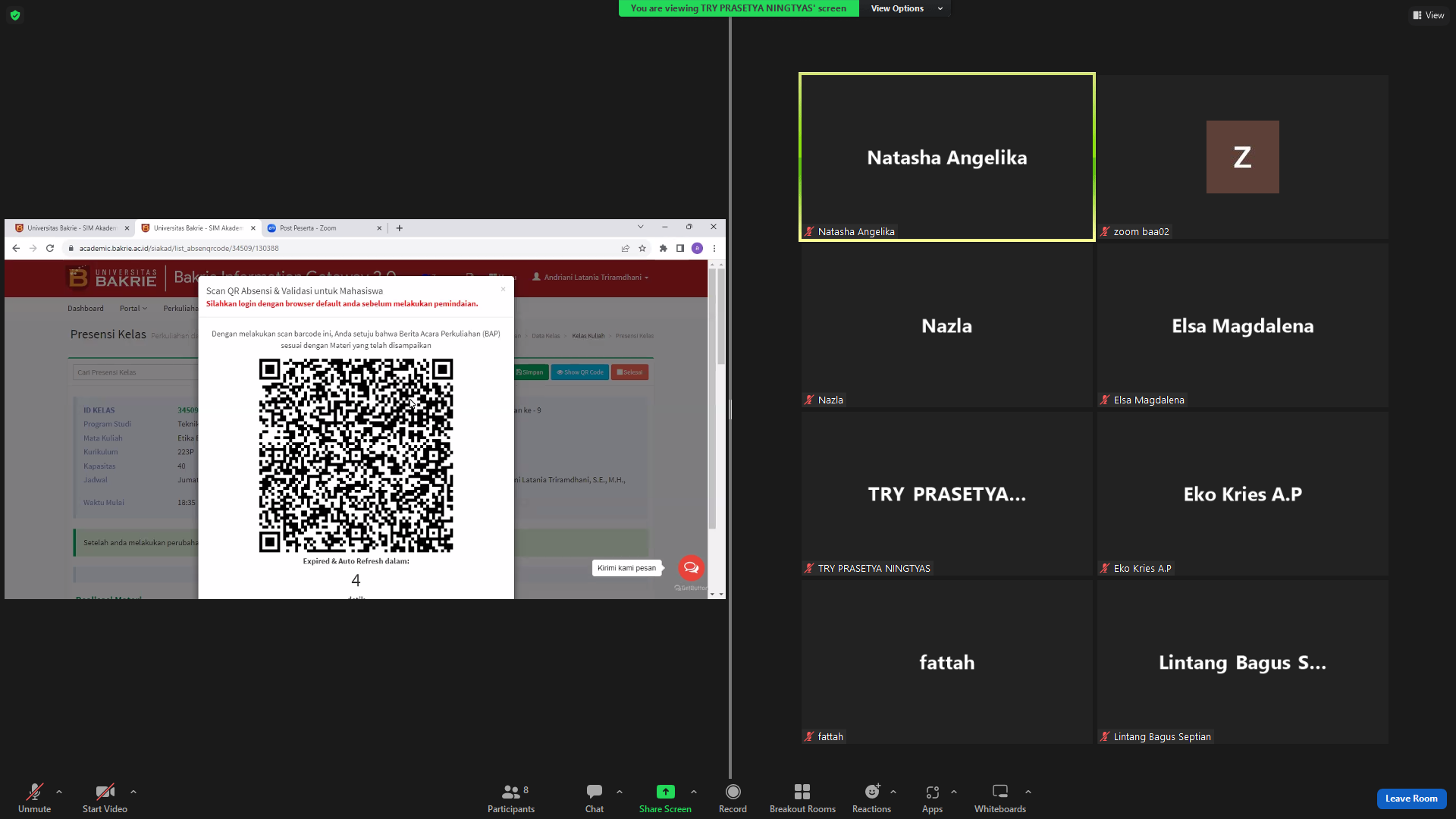The height and width of the screenshot is (819, 1456).
Task: Open Breakout Rooms
Action: (802, 798)
